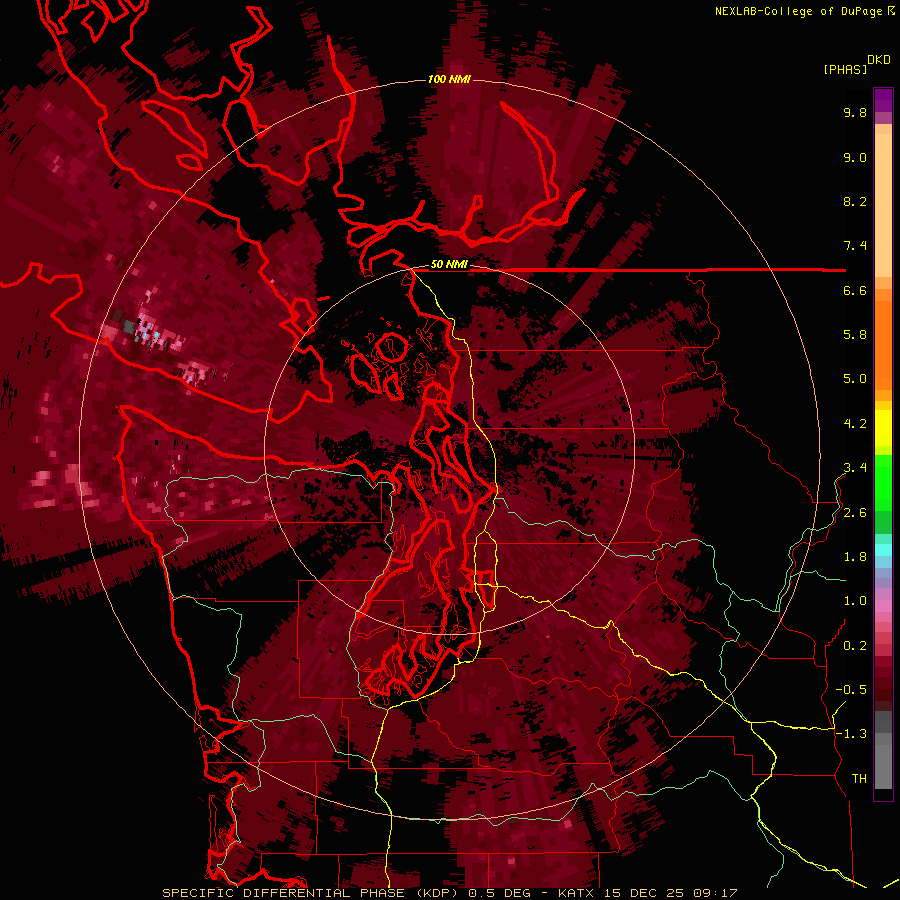Click the TH label on the color scale
The height and width of the screenshot is (900, 900).
click(859, 779)
